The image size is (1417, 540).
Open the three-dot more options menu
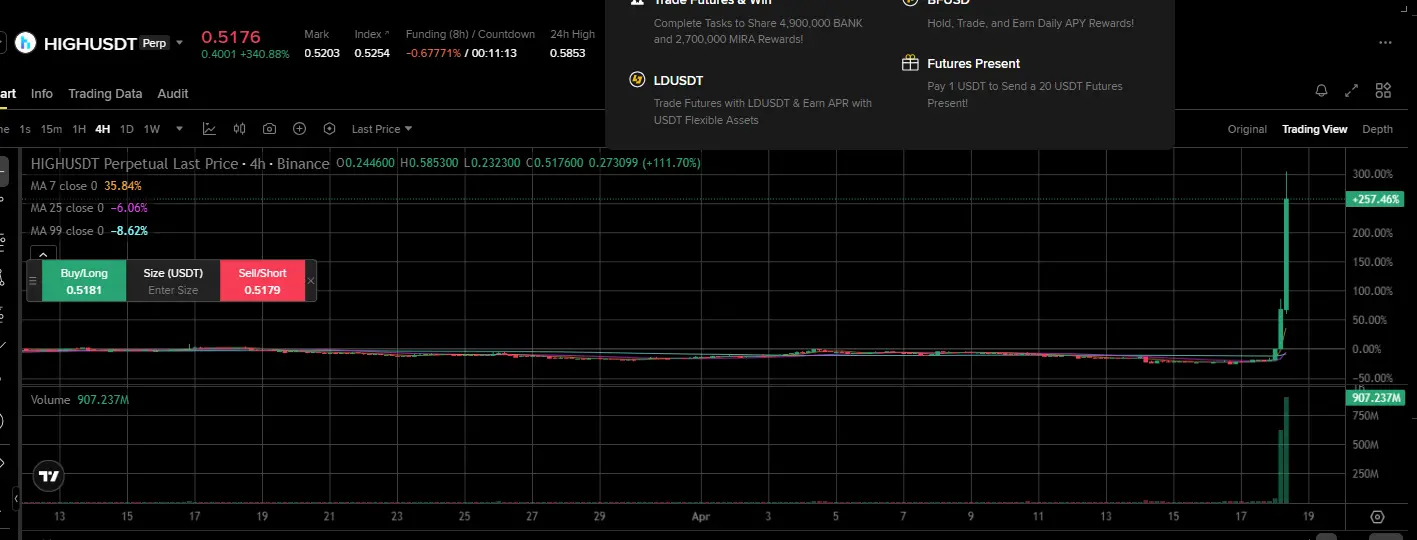tap(1385, 43)
